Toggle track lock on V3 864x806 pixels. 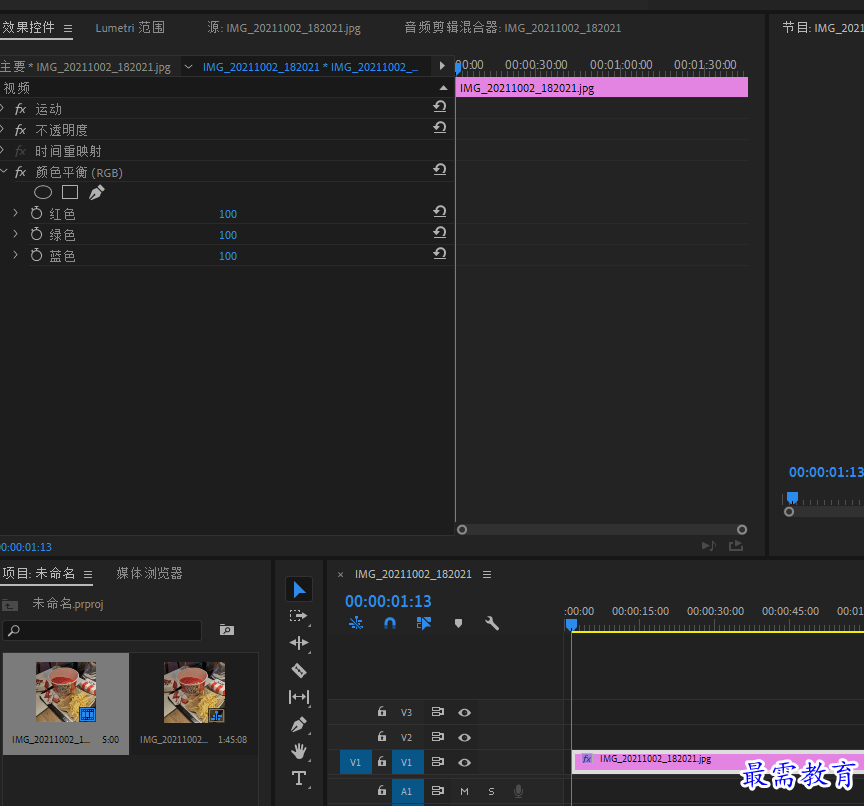[382, 711]
